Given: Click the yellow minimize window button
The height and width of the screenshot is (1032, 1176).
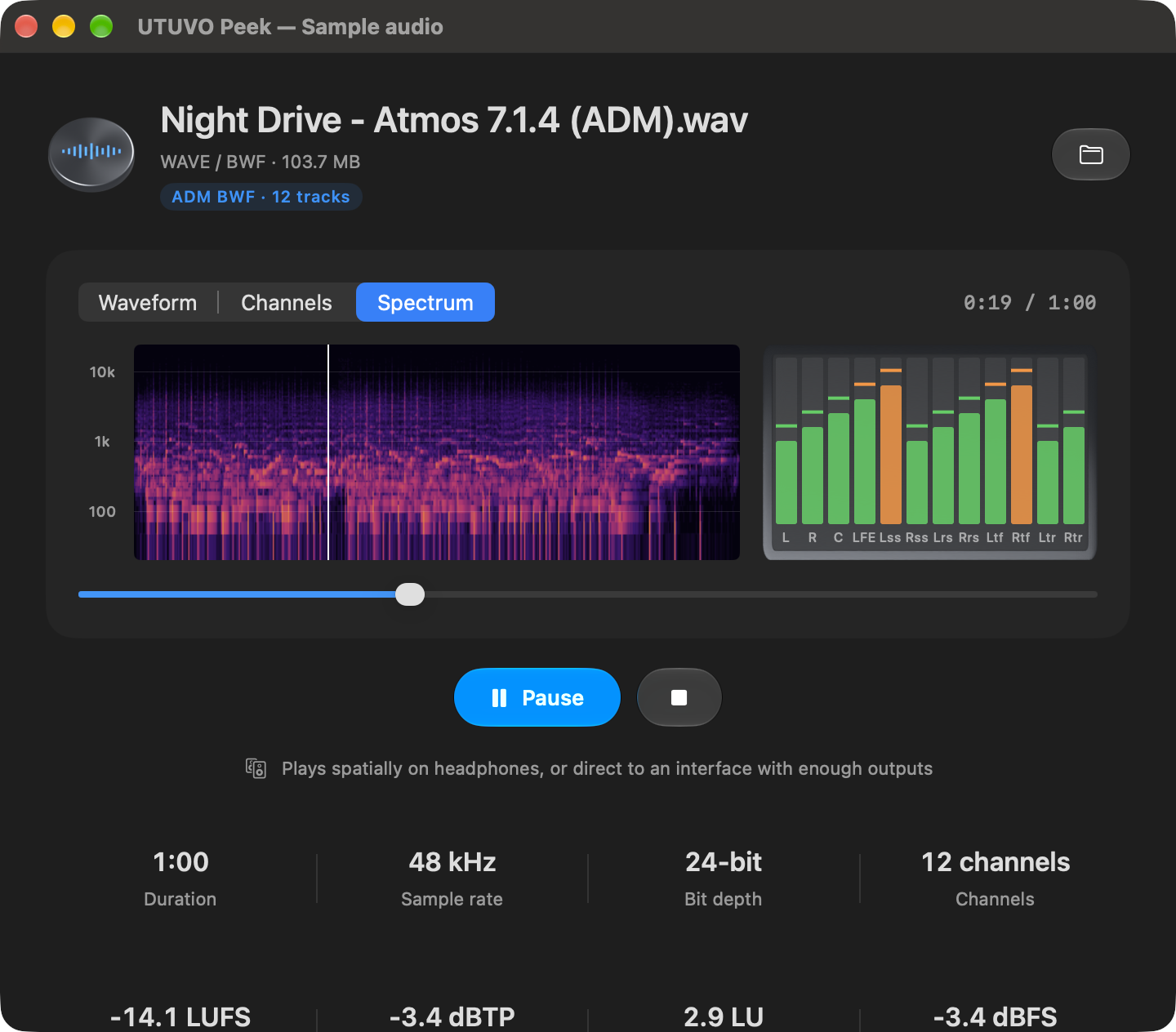Looking at the screenshot, I should [x=64, y=26].
